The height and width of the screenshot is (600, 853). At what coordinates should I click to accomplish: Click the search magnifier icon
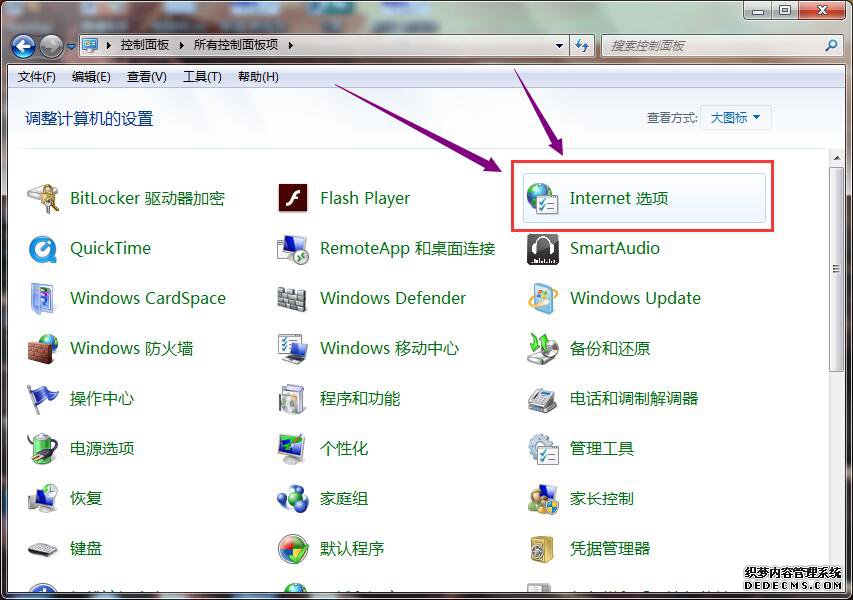pyautogui.click(x=831, y=46)
